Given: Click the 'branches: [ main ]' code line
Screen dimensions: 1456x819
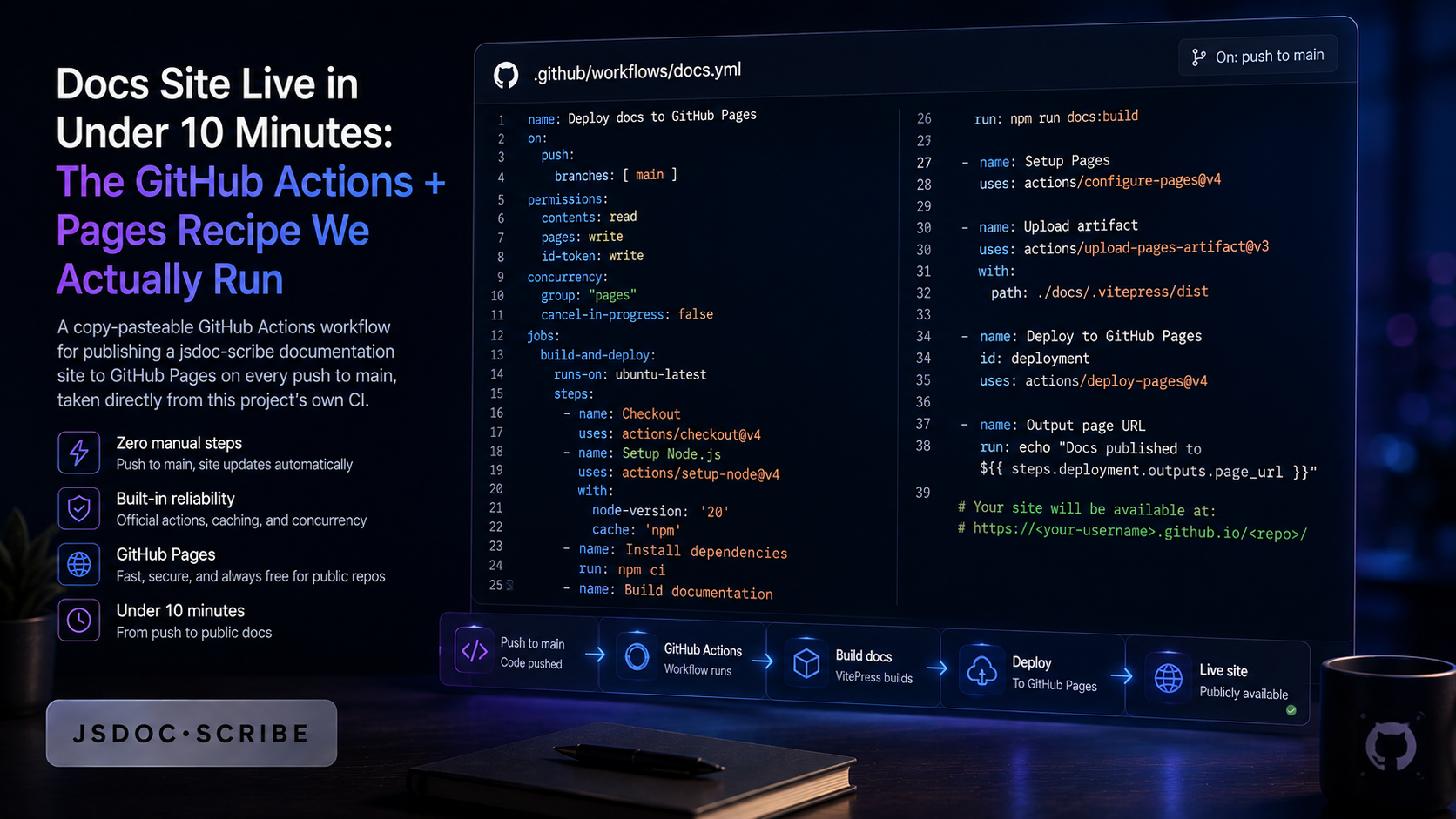Looking at the screenshot, I should click(x=616, y=175).
